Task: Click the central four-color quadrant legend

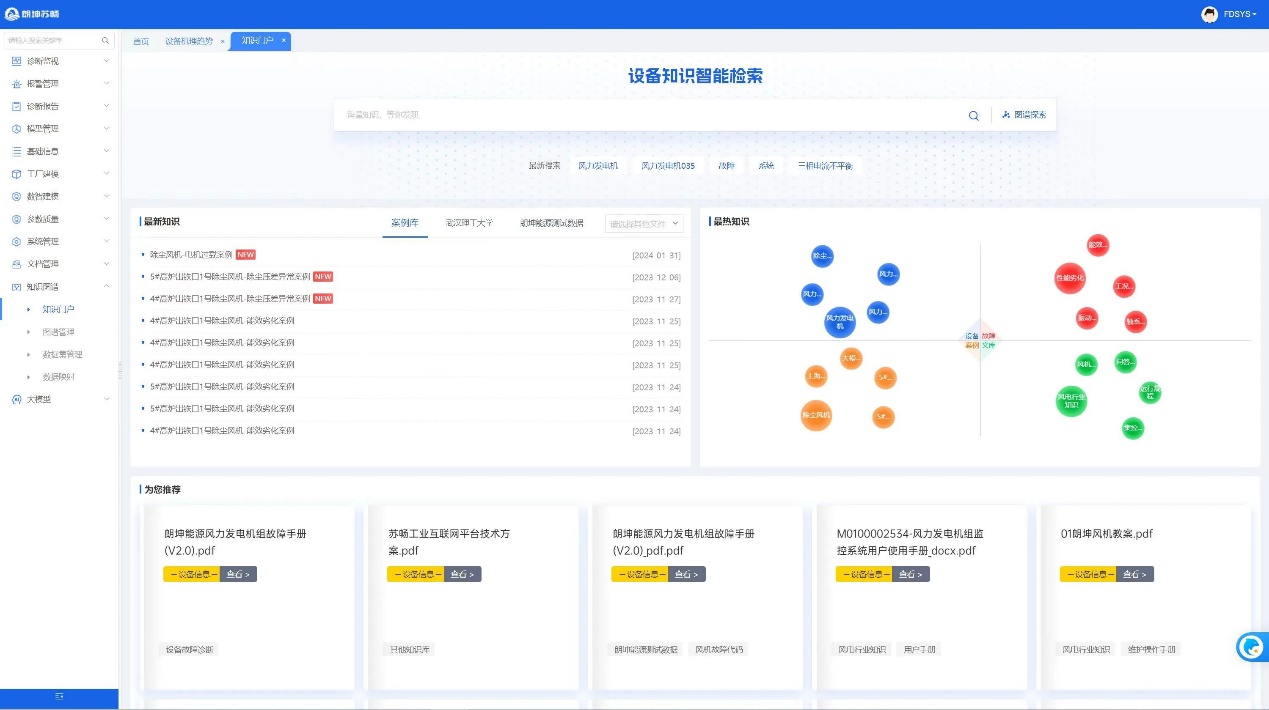Action: (980, 340)
